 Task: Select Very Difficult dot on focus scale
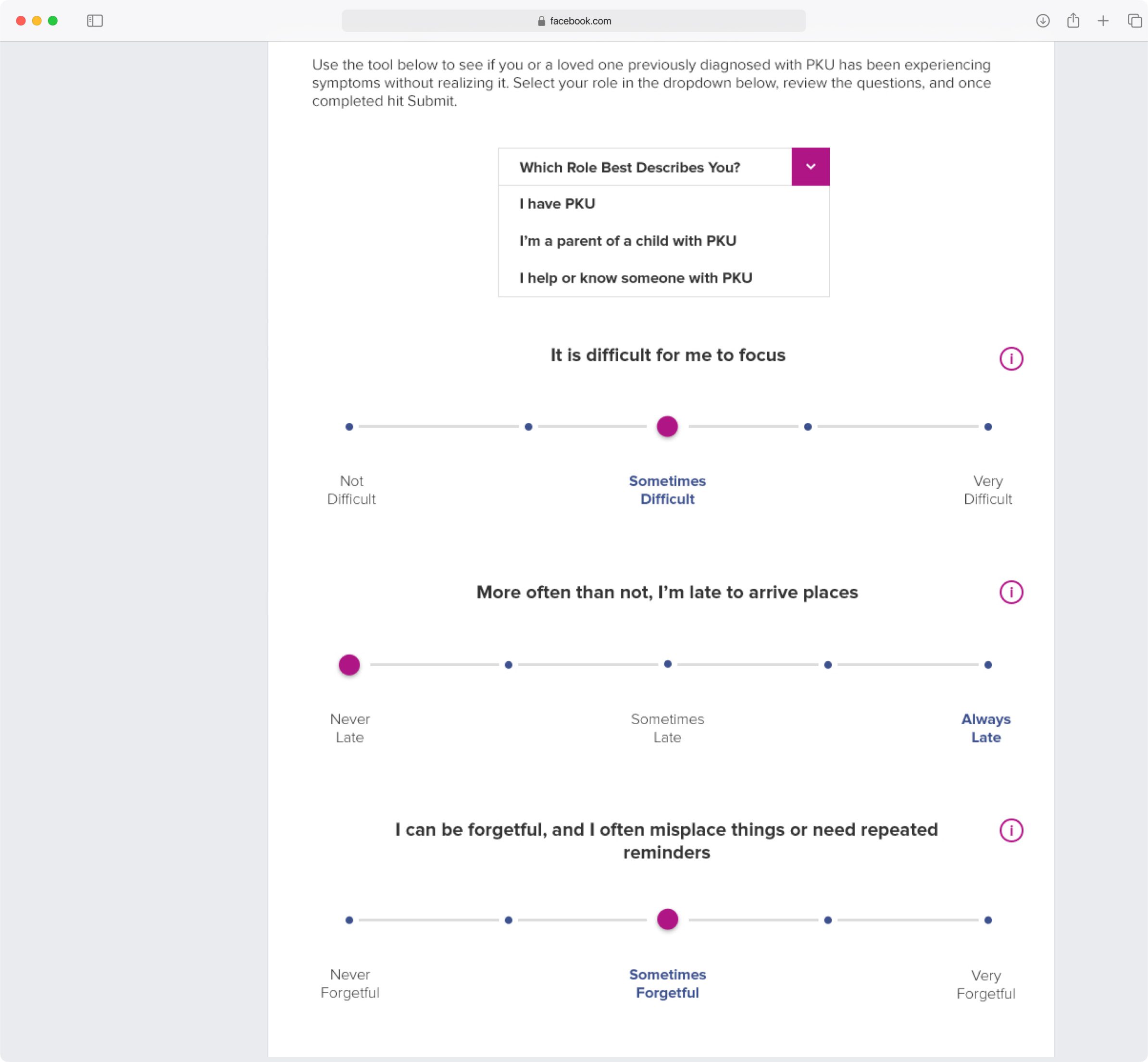(987, 426)
